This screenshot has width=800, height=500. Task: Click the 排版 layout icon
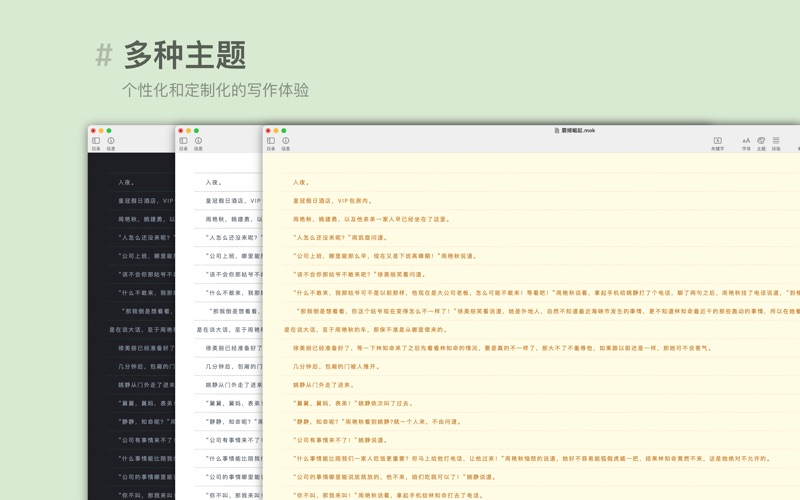coord(776,141)
